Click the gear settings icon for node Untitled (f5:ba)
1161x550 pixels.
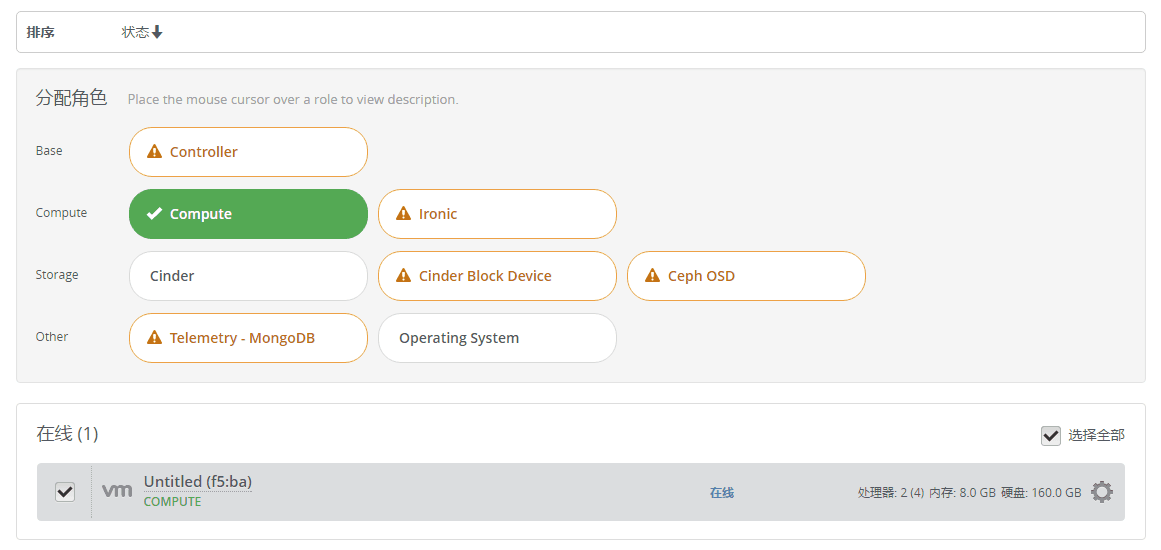(x=1102, y=492)
